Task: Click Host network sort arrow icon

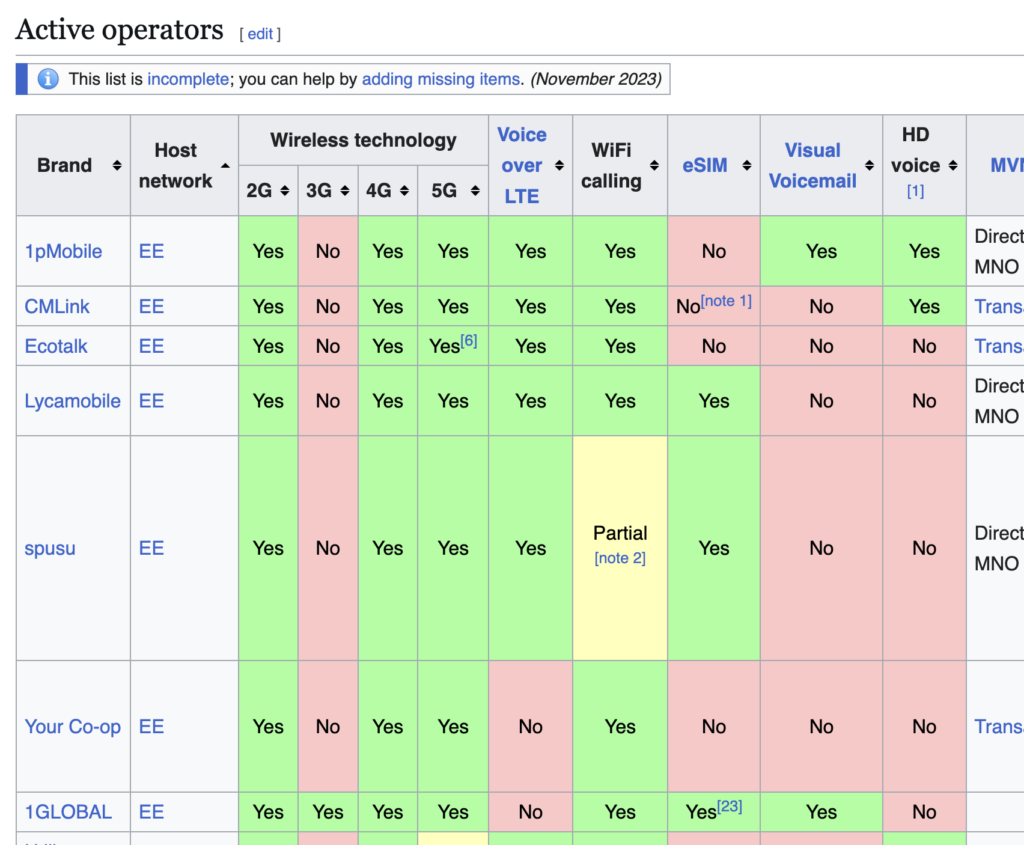Action: 225,165
